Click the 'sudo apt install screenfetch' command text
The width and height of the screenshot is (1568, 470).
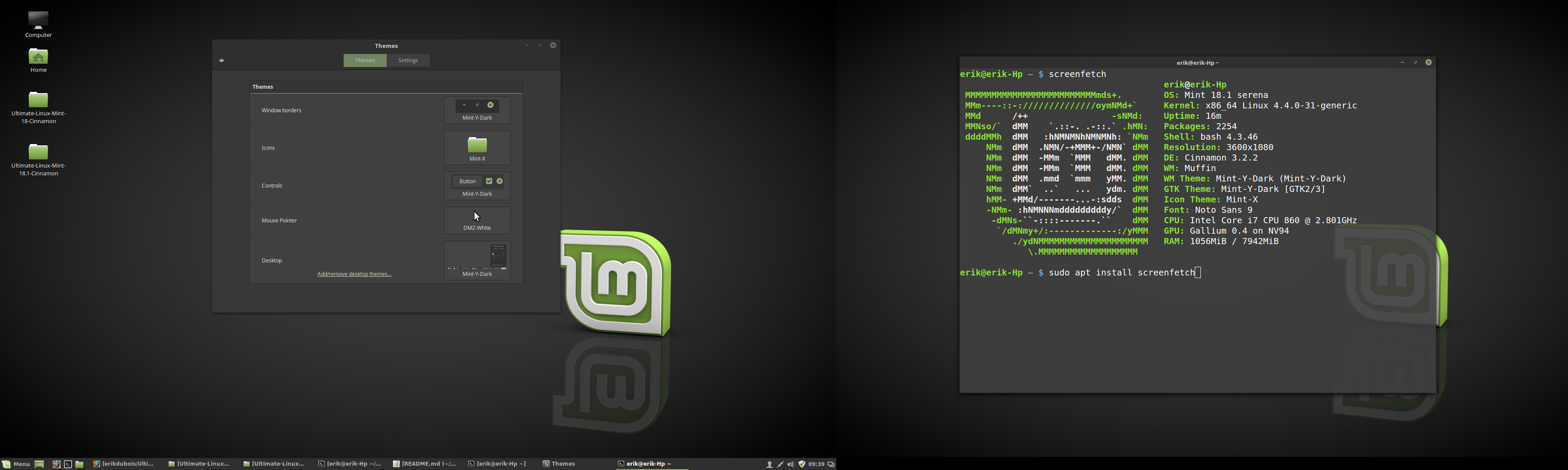coord(1122,273)
